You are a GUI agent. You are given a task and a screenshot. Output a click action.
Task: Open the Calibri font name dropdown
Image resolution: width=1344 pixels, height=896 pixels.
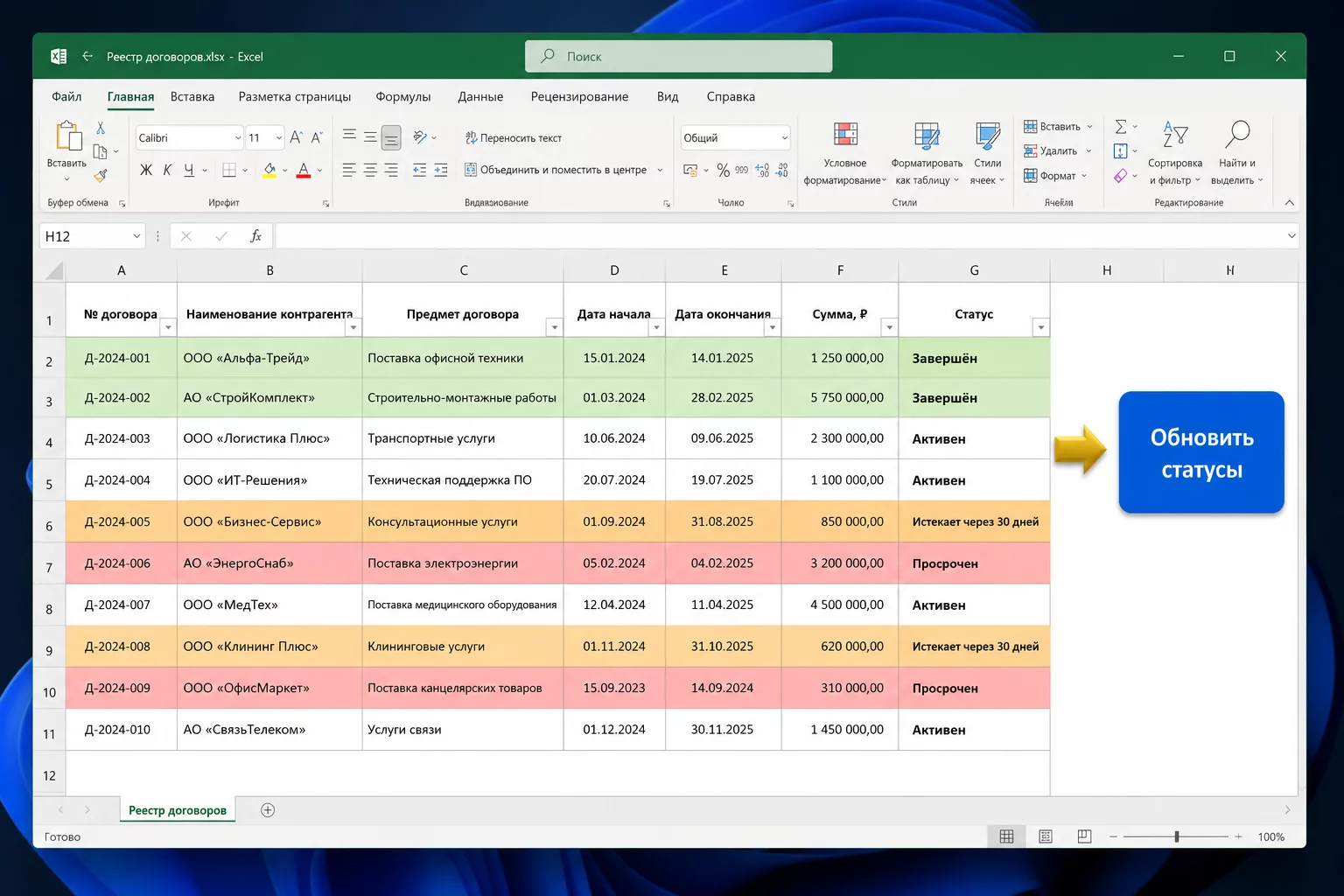(x=238, y=137)
